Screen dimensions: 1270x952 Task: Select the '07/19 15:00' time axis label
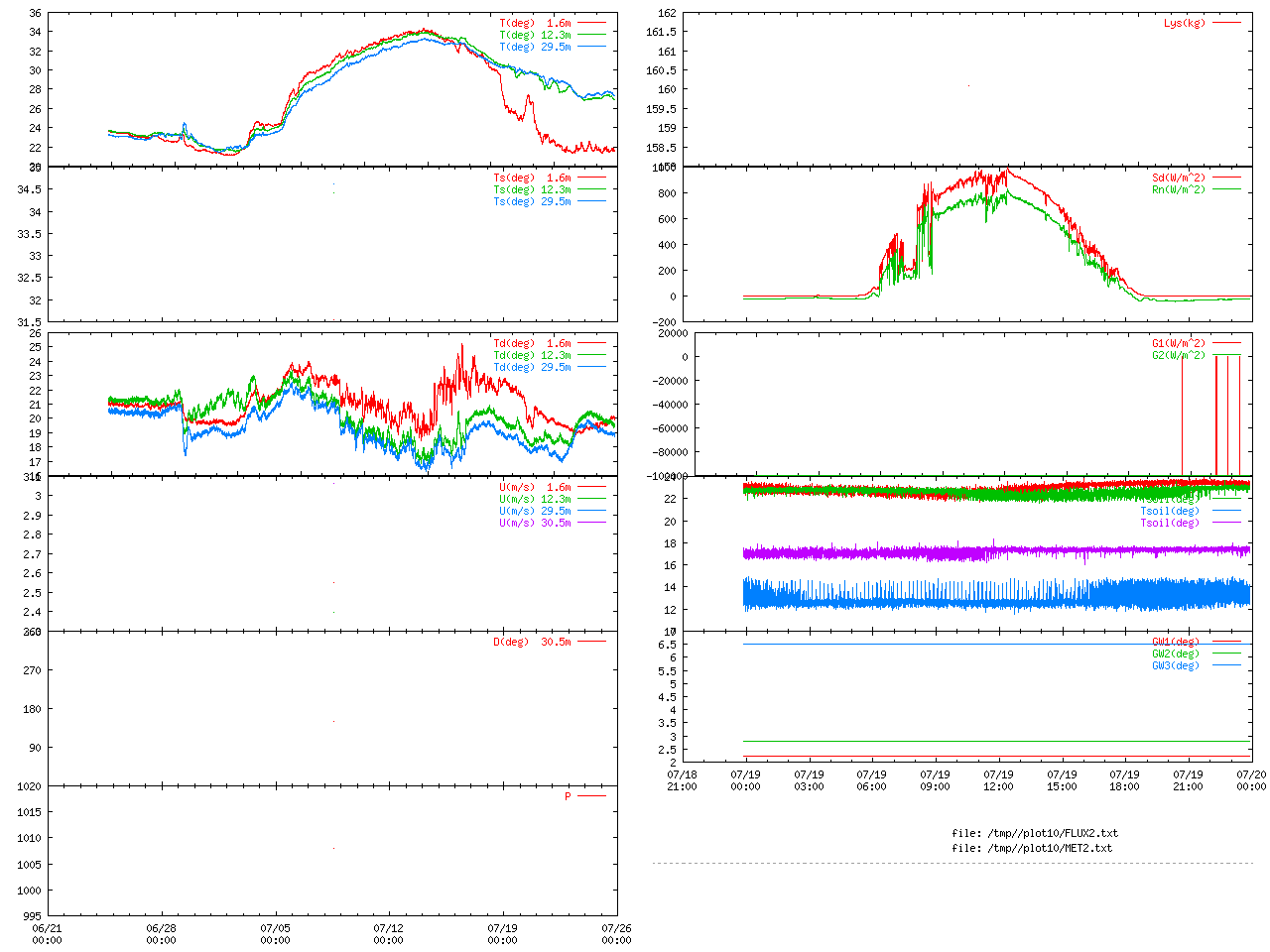[1062, 780]
